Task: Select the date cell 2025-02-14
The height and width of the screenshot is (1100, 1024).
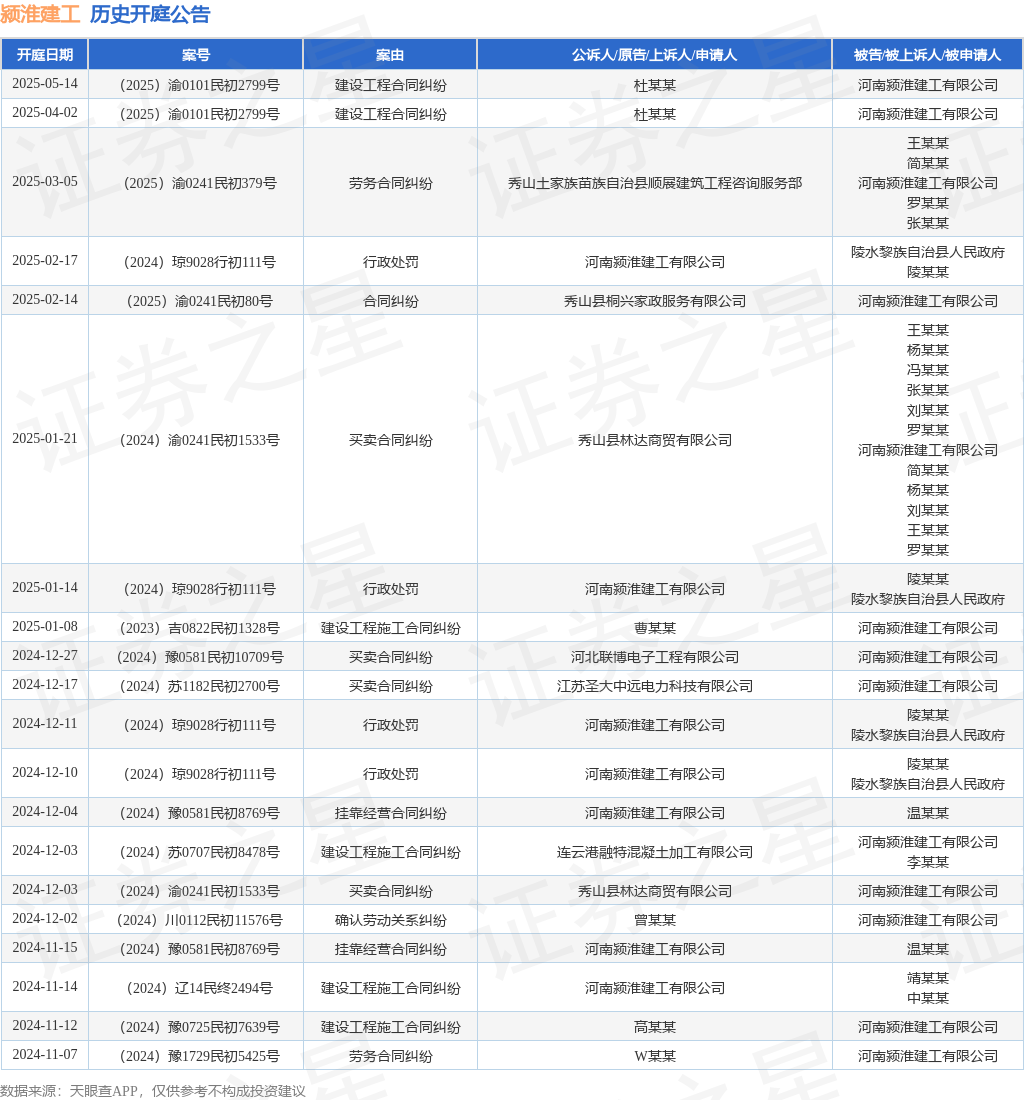Action: click(x=45, y=300)
